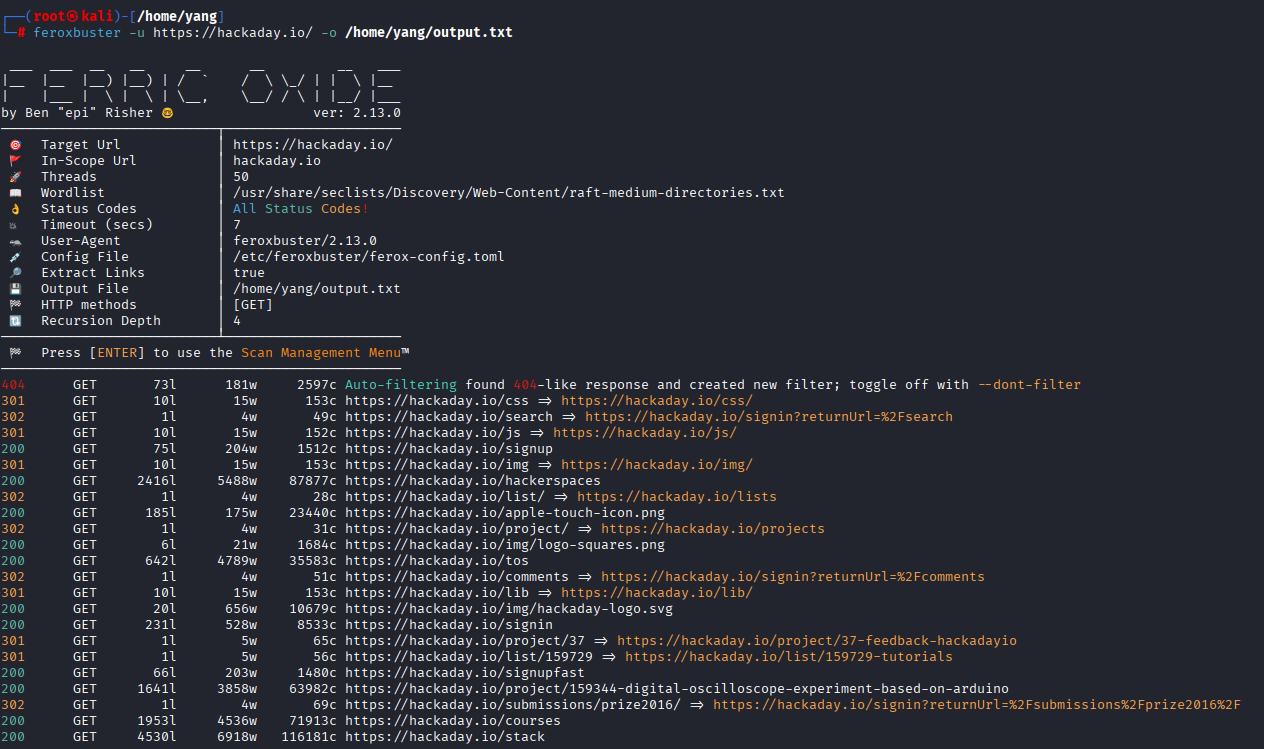Click the flag icon next to In-Scope Url

(x=15, y=161)
